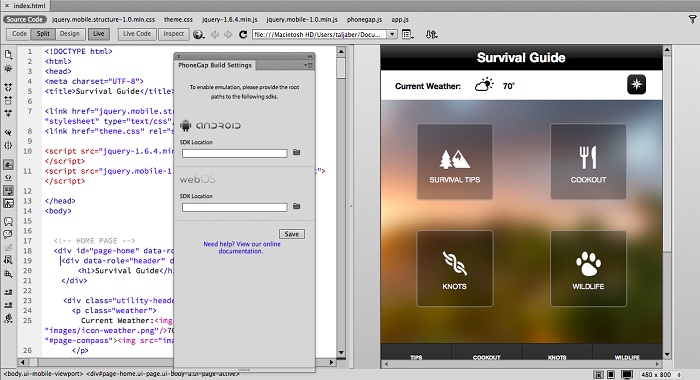This screenshot has height=380, width=700.
Task: Click Indent Code icon in coding toolbar
Action: (8, 292)
